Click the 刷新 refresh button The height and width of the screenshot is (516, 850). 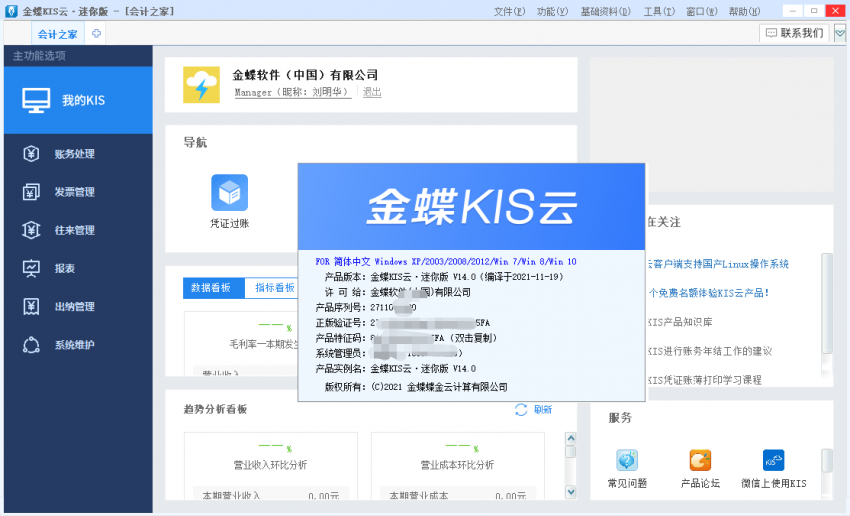click(533, 409)
